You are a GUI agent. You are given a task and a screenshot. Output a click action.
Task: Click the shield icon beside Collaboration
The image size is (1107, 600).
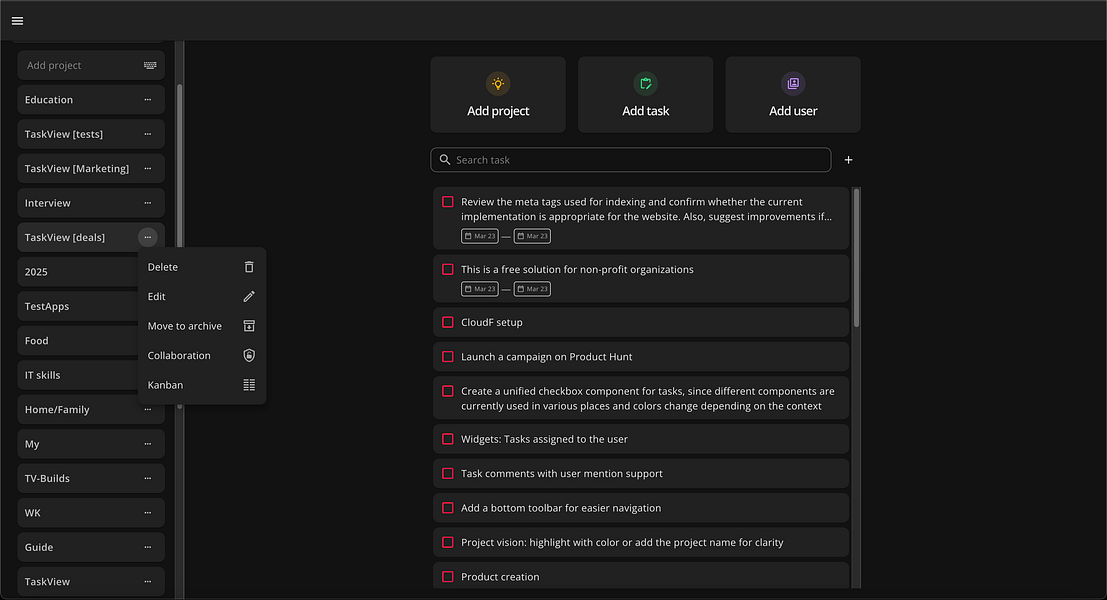click(249, 355)
